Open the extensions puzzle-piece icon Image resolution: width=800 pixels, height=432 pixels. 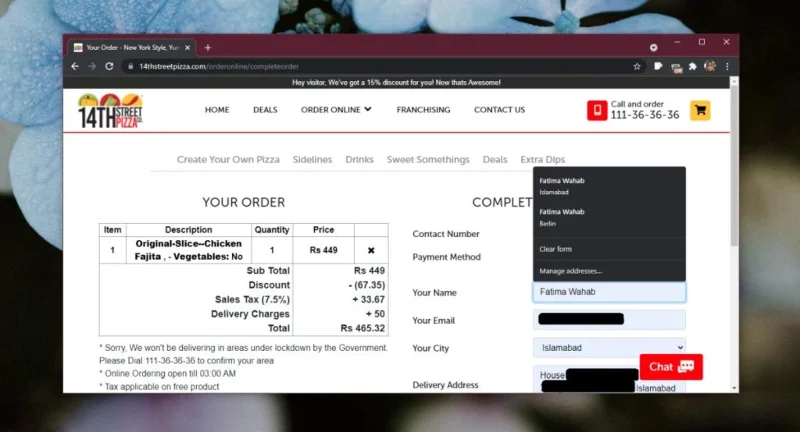tap(692, 66)
